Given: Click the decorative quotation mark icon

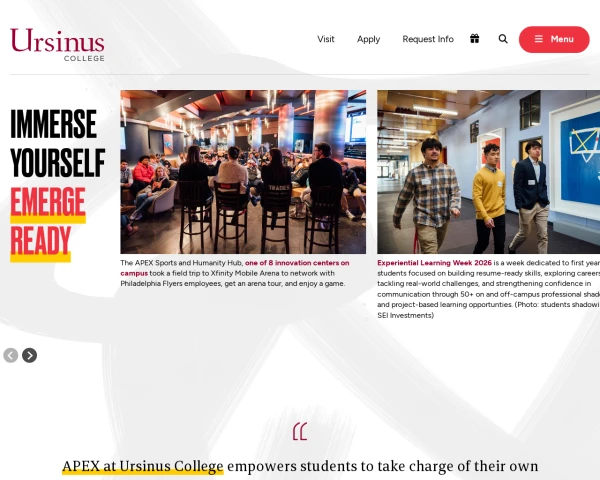Looking at the screenshot, I should (300, 431).
